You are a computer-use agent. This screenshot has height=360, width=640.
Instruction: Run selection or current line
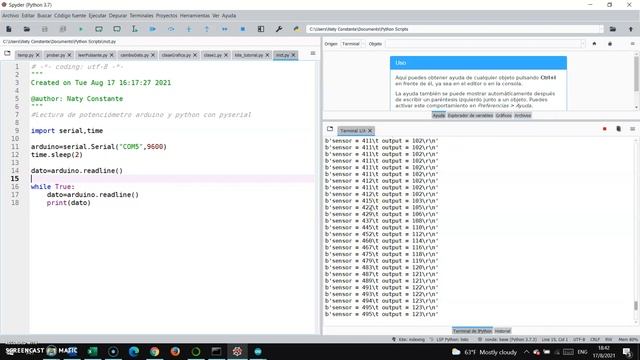[x=135, y=29]
